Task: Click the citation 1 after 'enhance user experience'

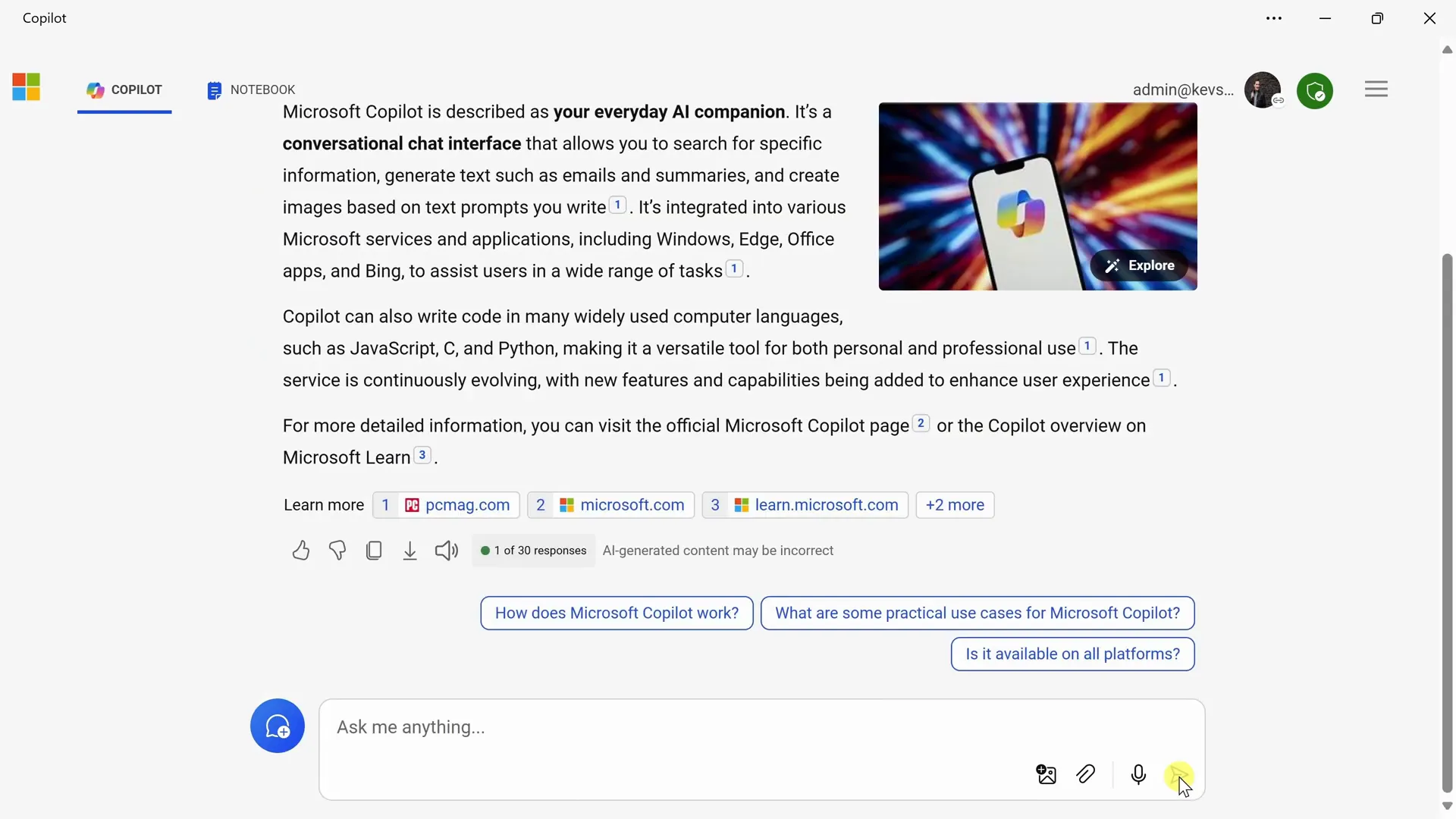Action: coord(1162,378)
